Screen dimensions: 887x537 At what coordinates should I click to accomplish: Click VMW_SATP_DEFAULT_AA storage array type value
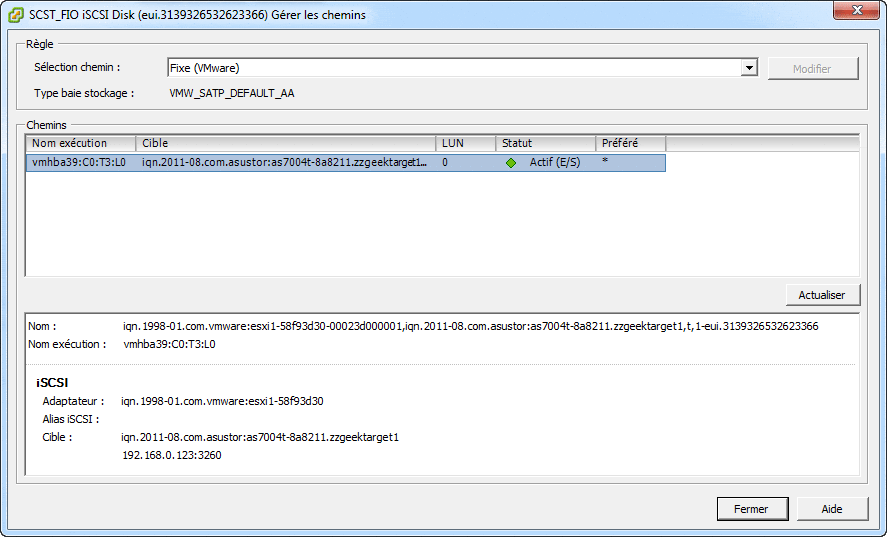(x=232, y=93)
